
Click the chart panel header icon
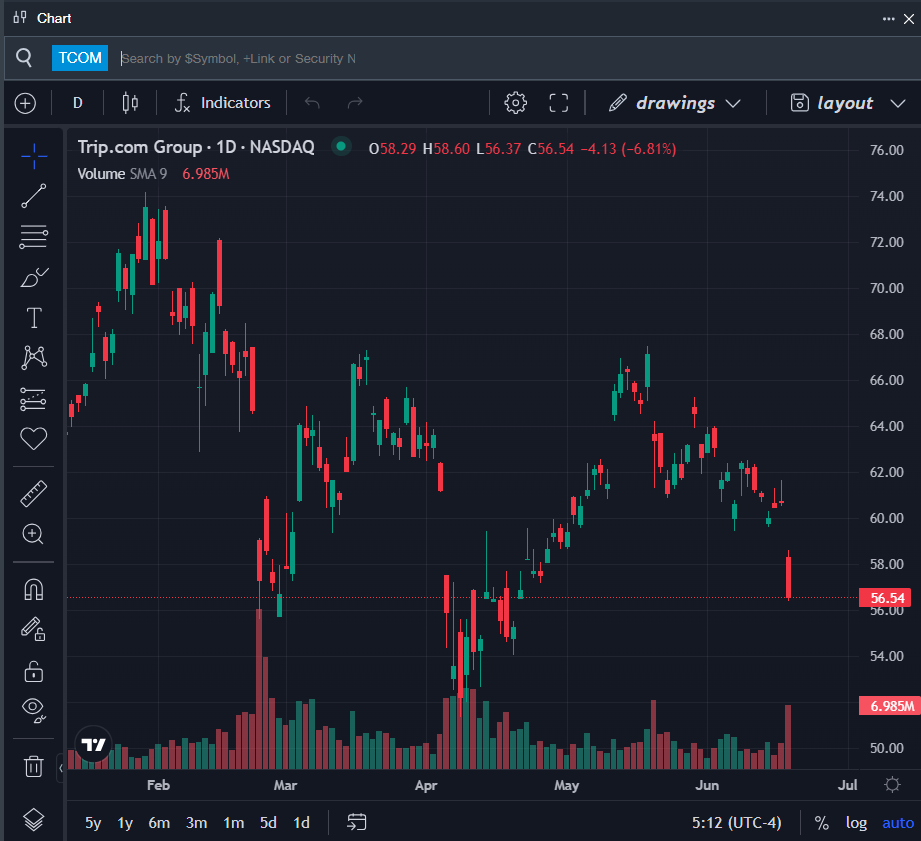tap(20, 18)
